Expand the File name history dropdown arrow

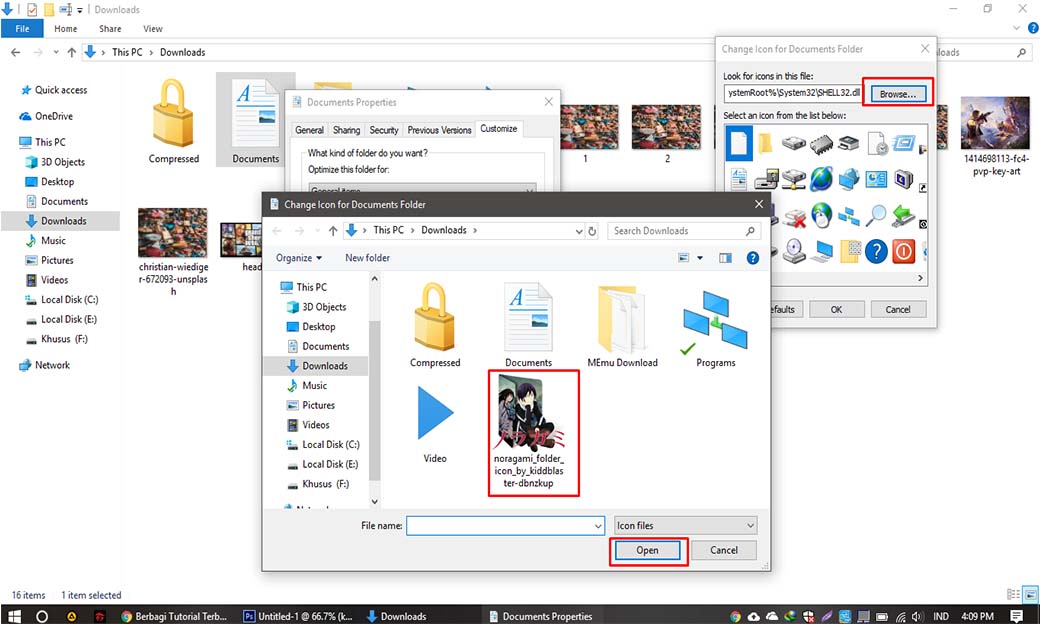(x=598, y=526)
